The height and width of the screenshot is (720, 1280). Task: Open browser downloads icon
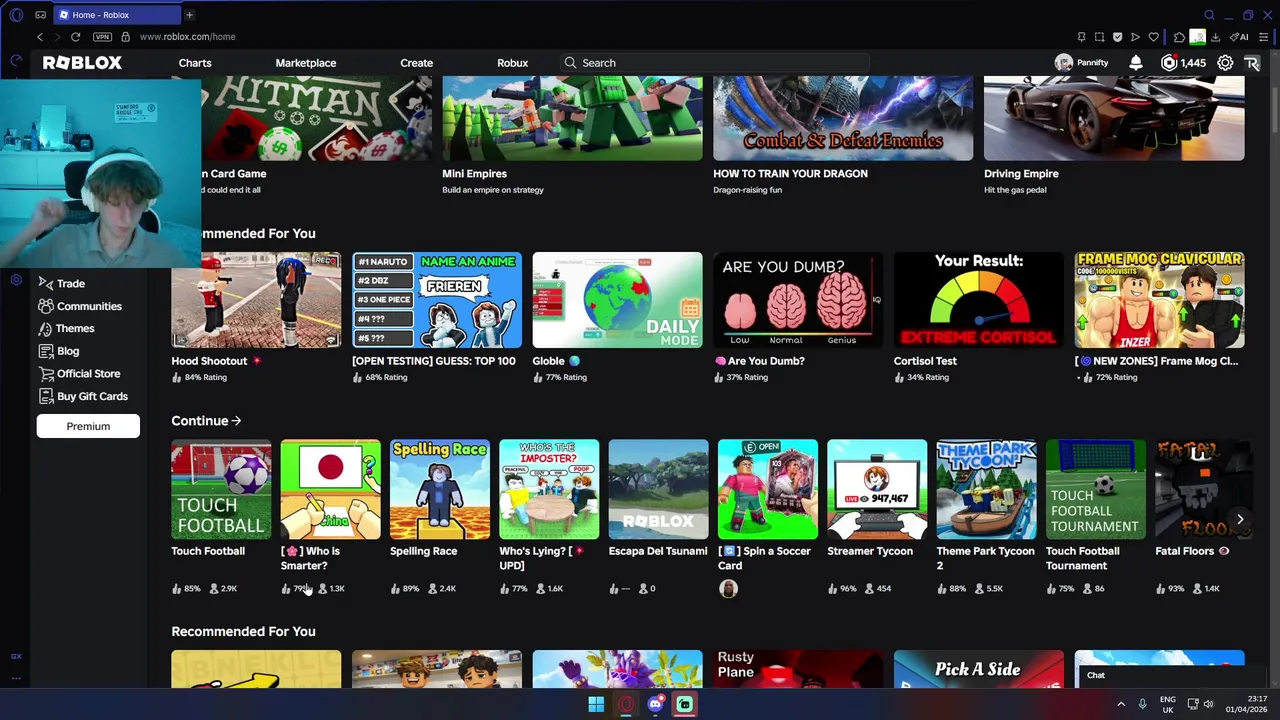pyautogui.click(x=1215, y=37)
